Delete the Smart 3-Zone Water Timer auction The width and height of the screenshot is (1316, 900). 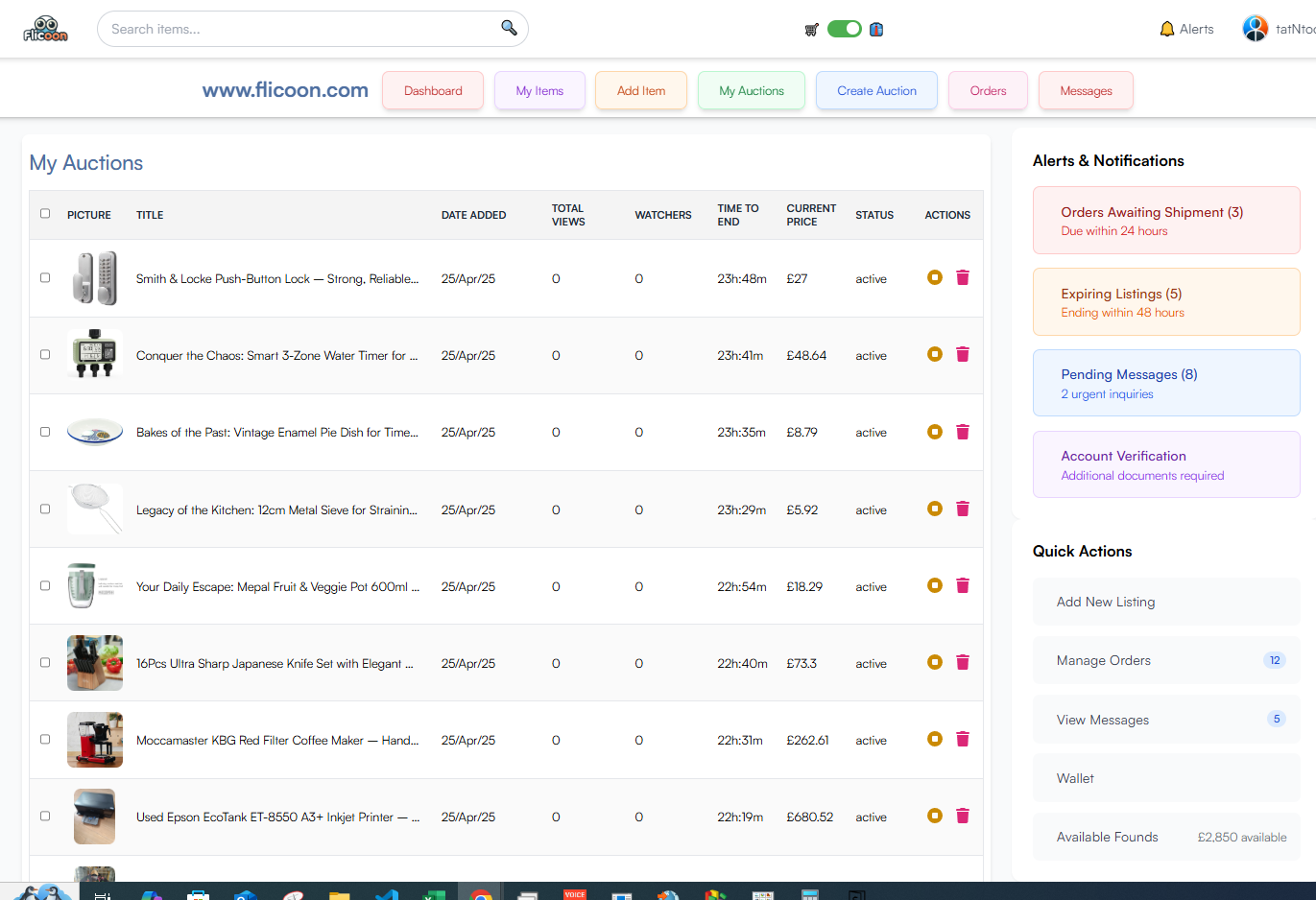(x=963, y=354)
